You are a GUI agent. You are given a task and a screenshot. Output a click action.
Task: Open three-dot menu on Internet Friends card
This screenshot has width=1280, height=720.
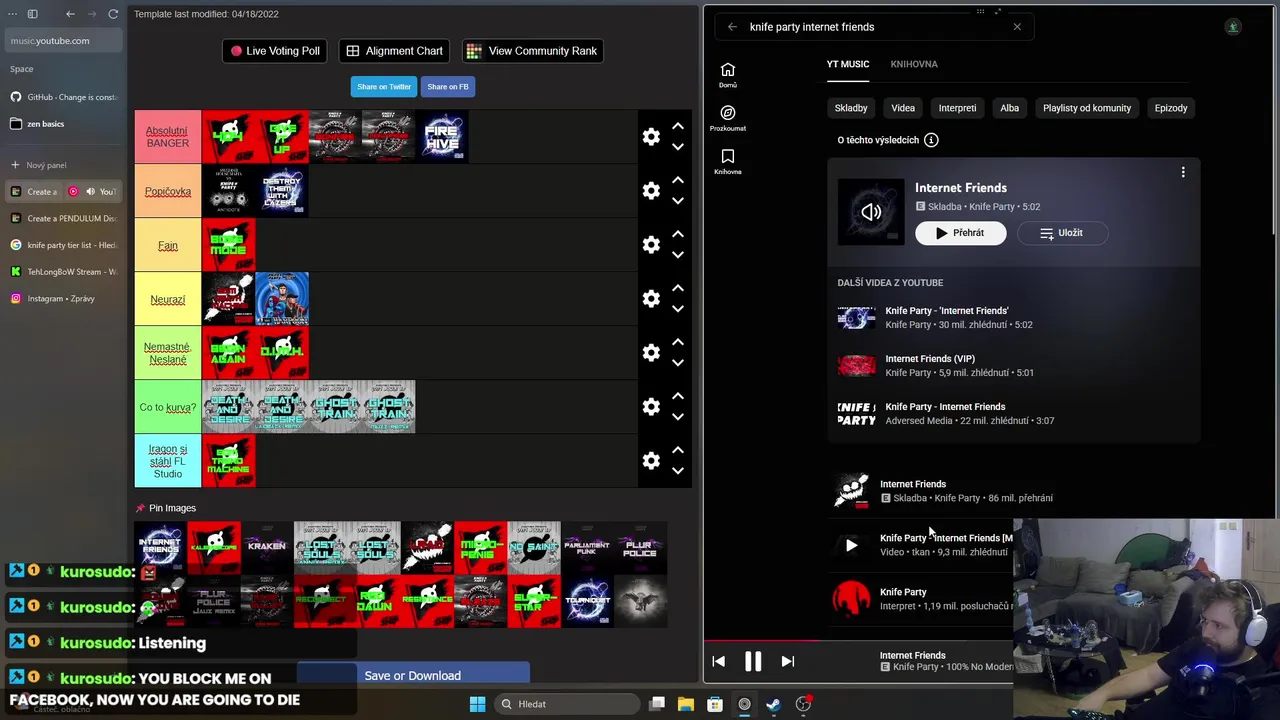[x=1183, y=172]
